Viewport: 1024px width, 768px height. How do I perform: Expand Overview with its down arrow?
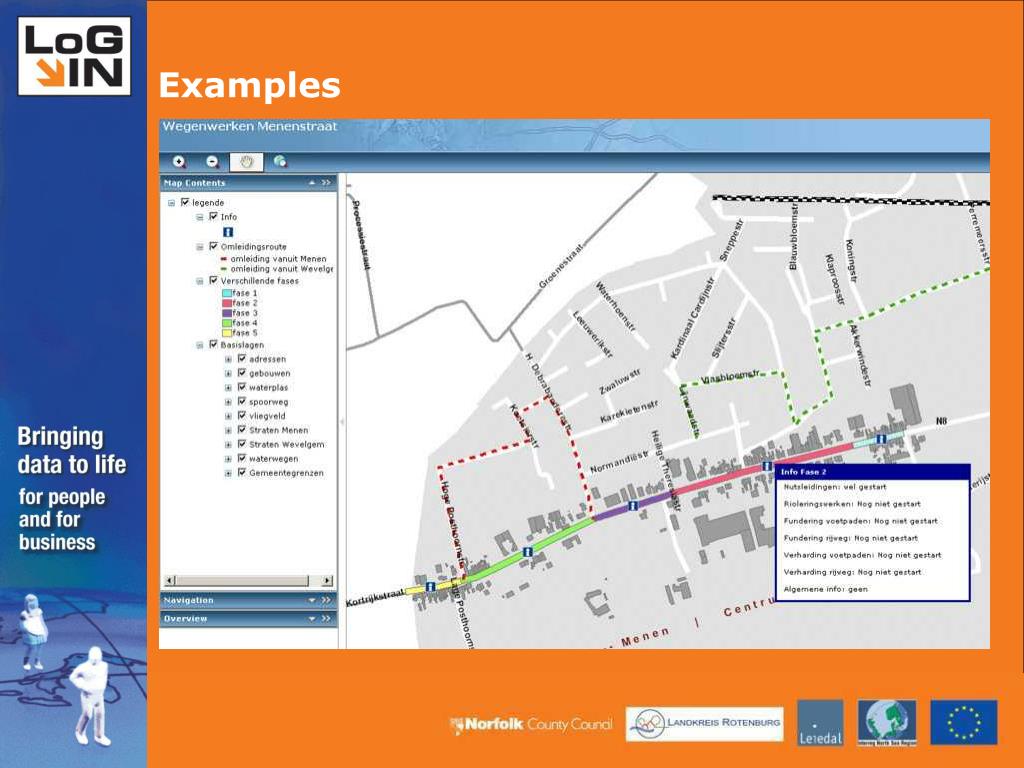click(312, 618)
